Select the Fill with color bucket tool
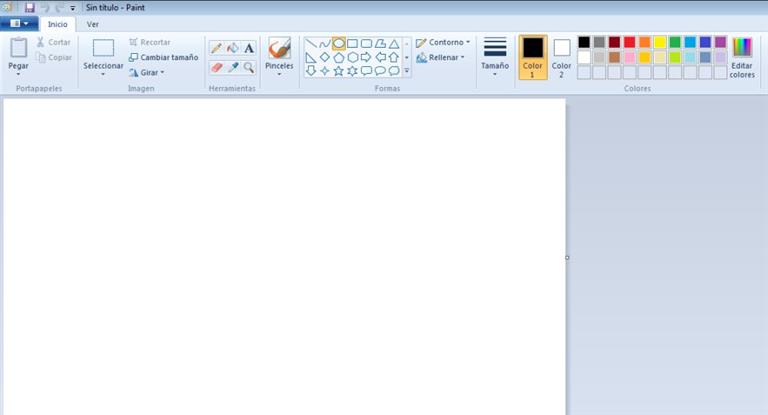Screen dimensions: 768x415 pos(233,48)
